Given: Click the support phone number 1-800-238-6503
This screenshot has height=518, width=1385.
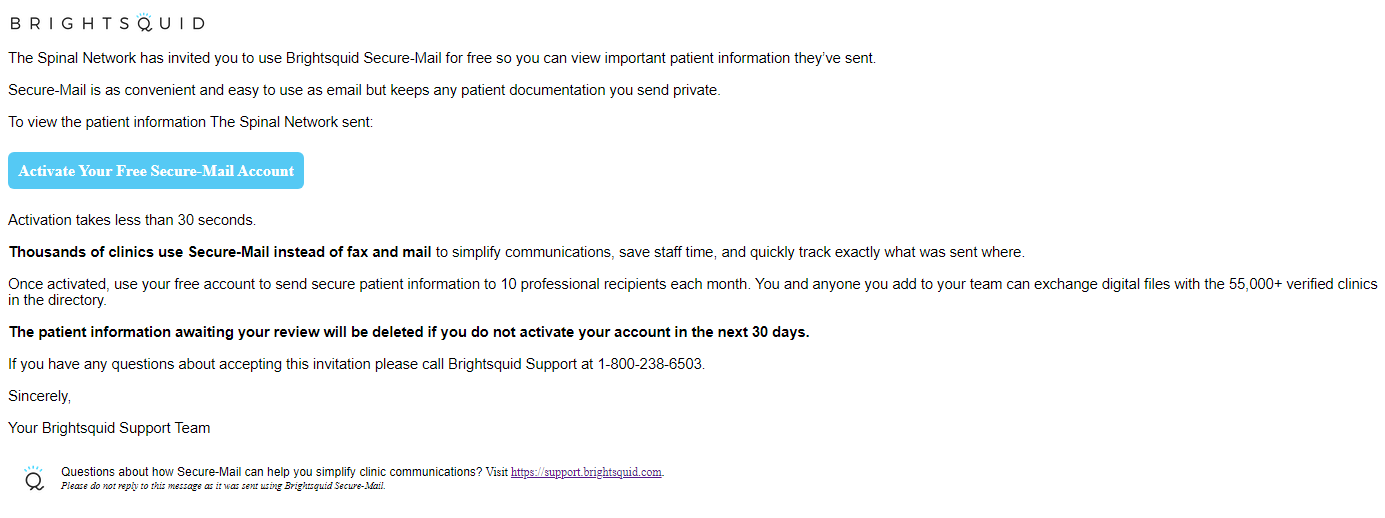Looking at the screenshot, I should pos(650,364).
